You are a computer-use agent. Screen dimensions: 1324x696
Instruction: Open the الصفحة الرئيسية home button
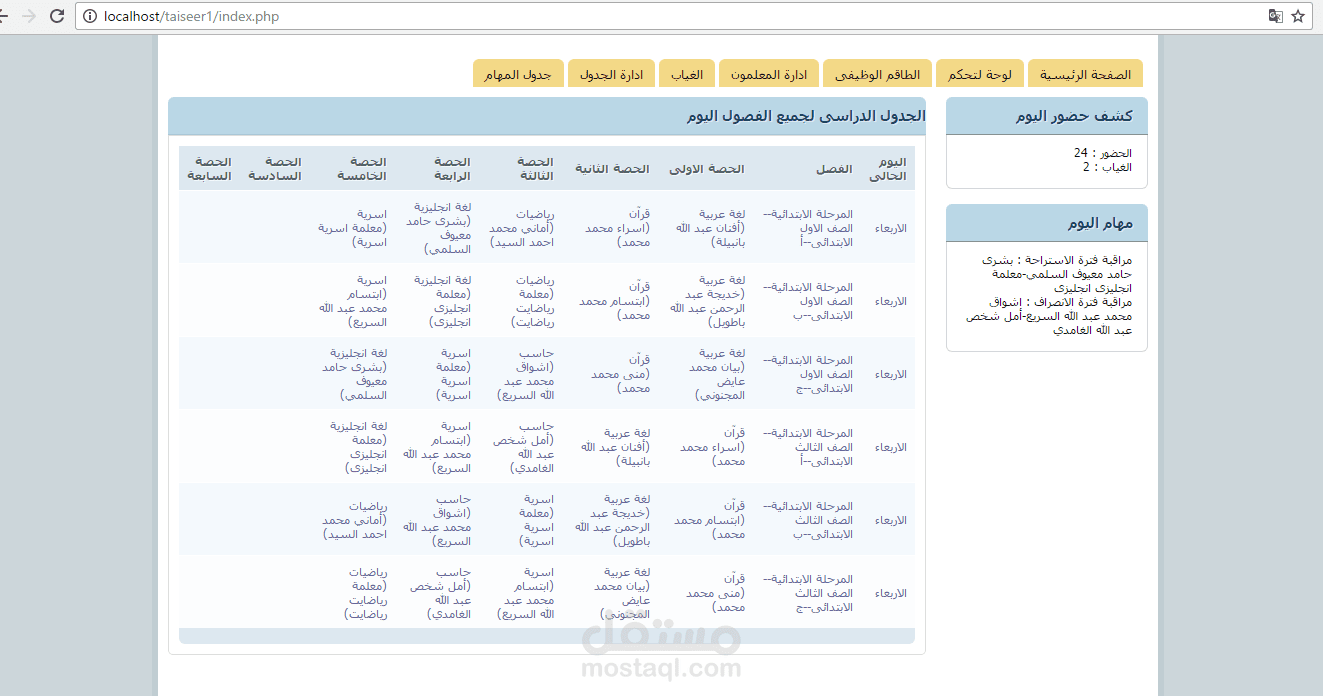(x=1085, y=73)
